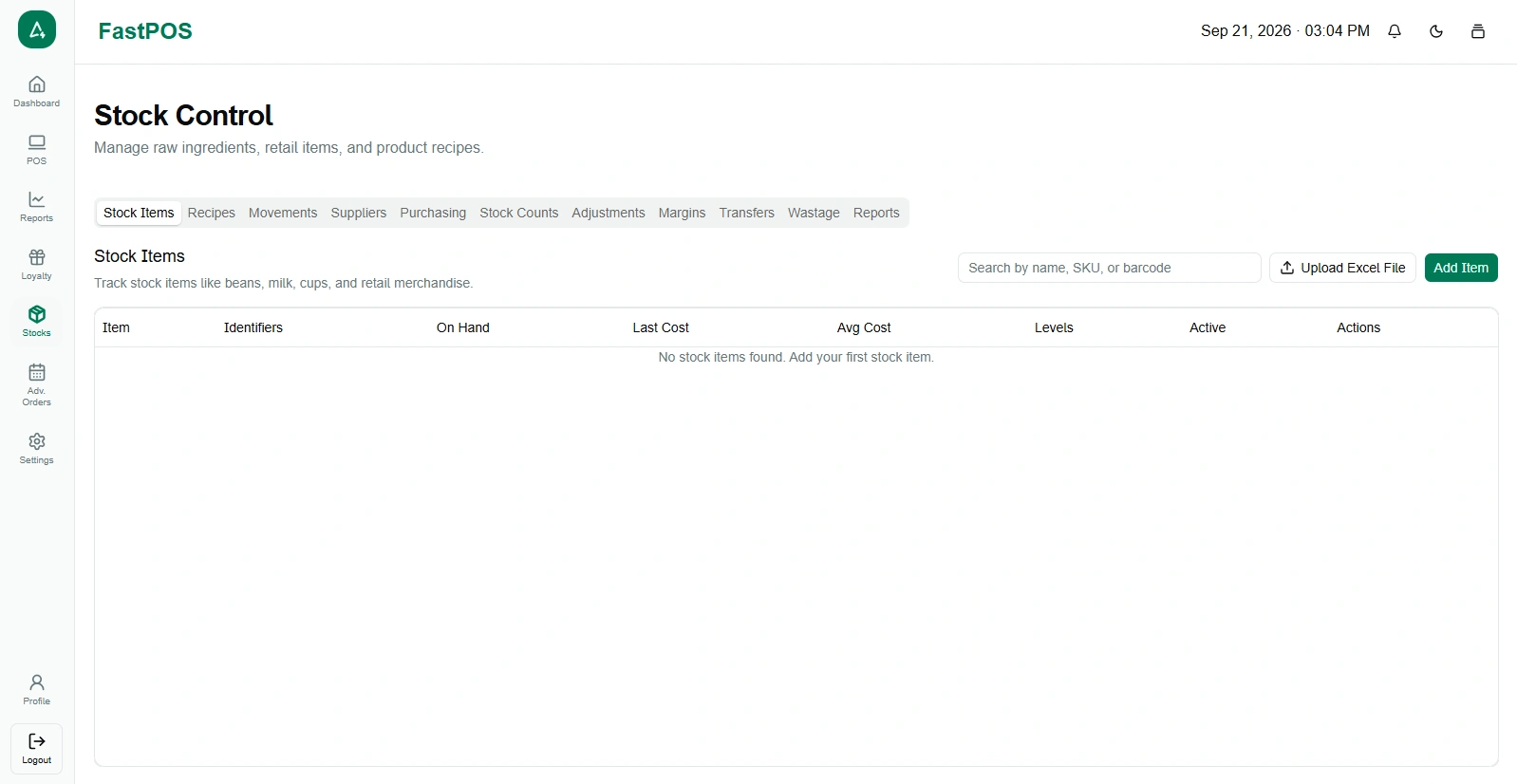Screen dimensions: 1517x784
Task: Click the Last Cost column header
Action: click(x=661, y=327)
